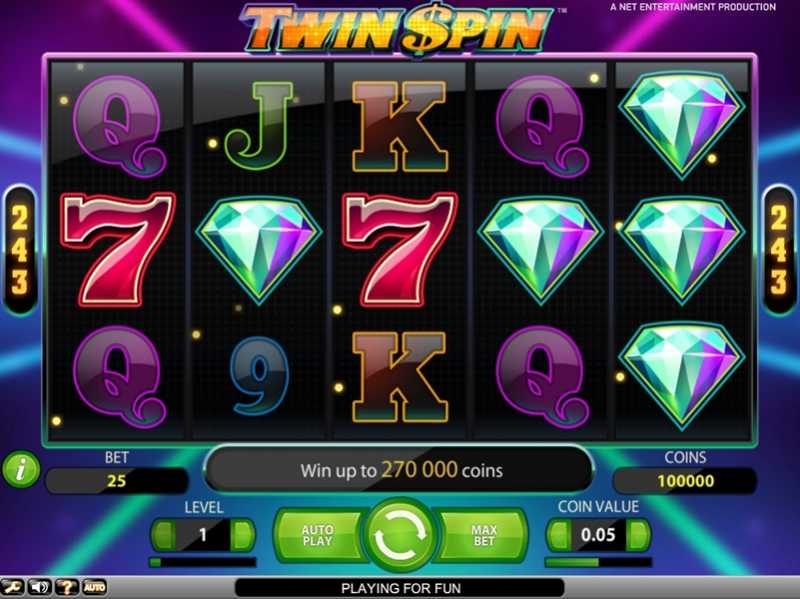Click the green J symbol on second reel
The height and width of the screenshot is (599, 800).
259,126
